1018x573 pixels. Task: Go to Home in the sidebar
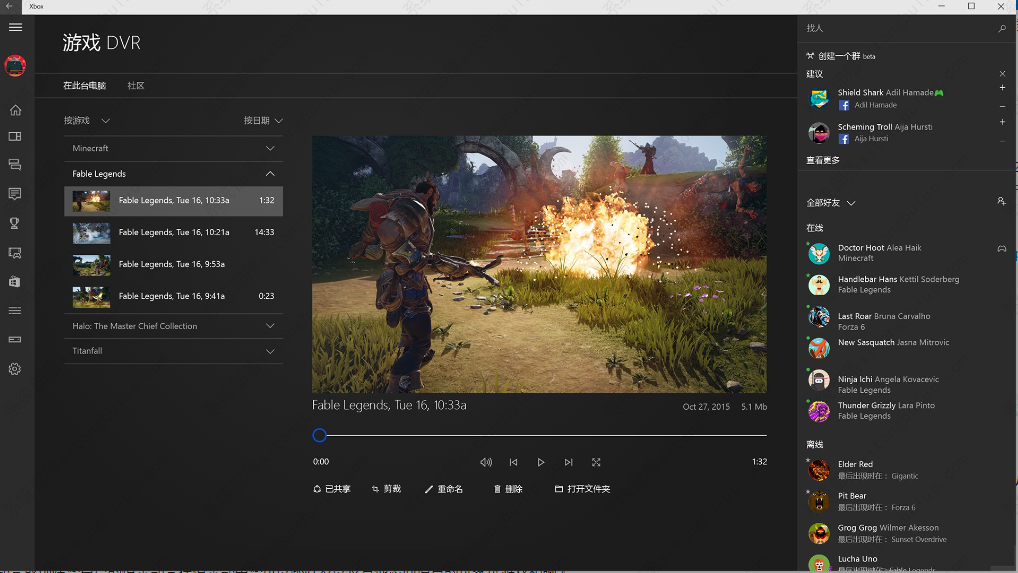click(15, 110)
